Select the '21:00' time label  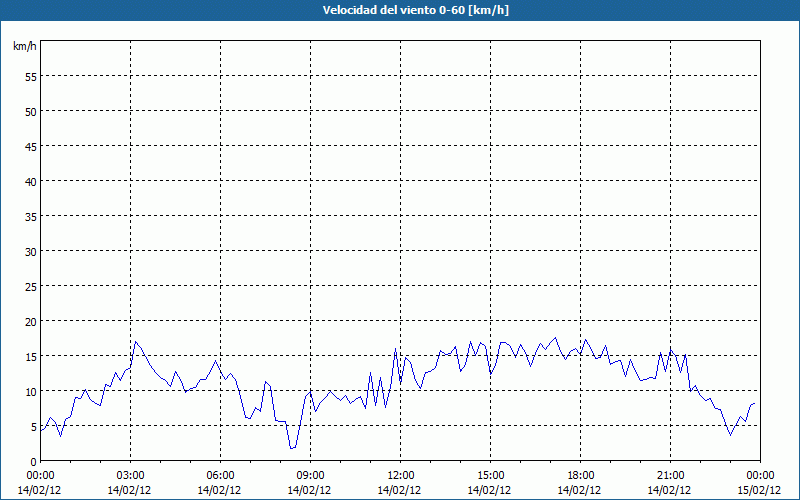click(x=670, y=476)
